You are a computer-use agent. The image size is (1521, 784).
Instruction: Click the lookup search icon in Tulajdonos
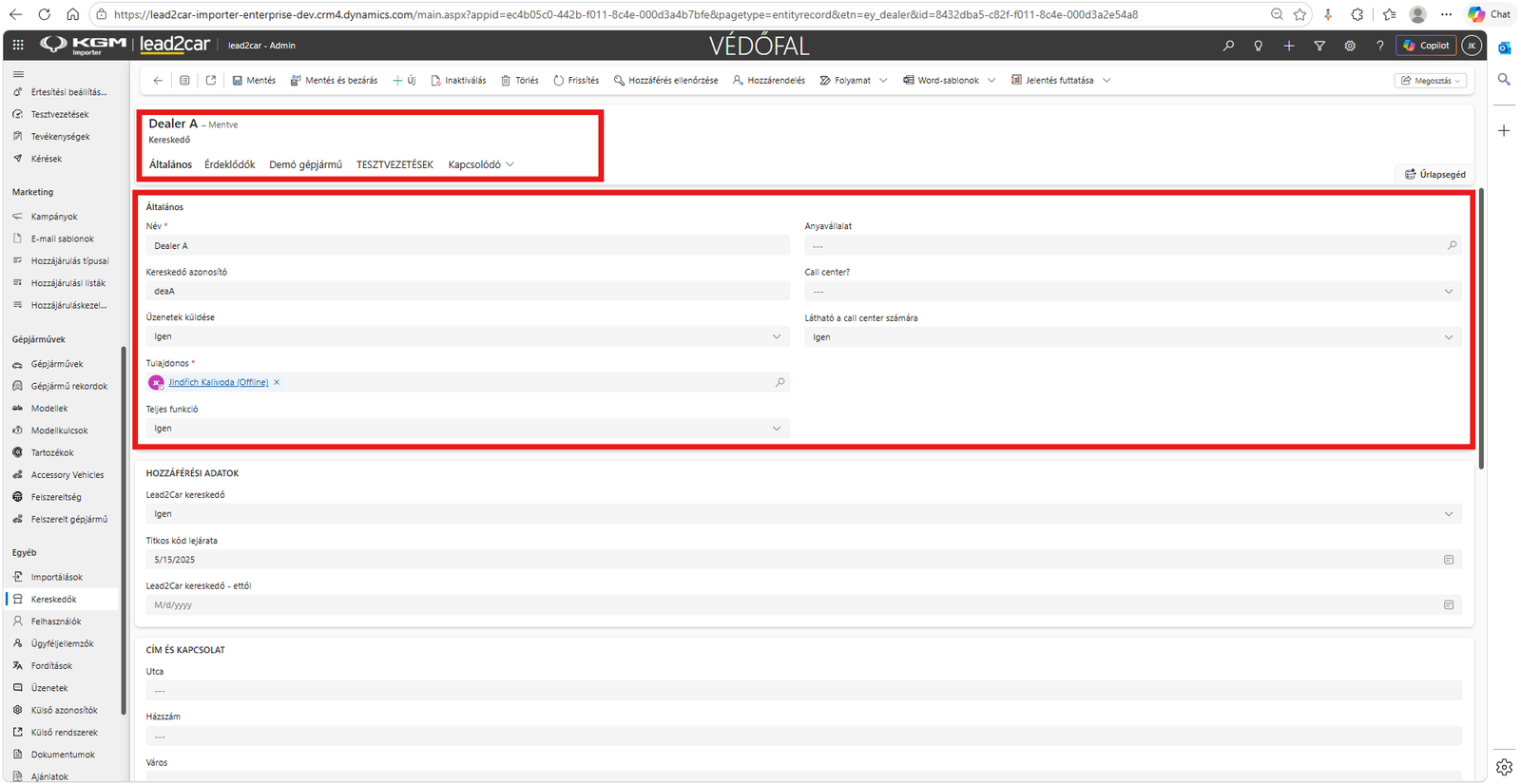point(780,382)
